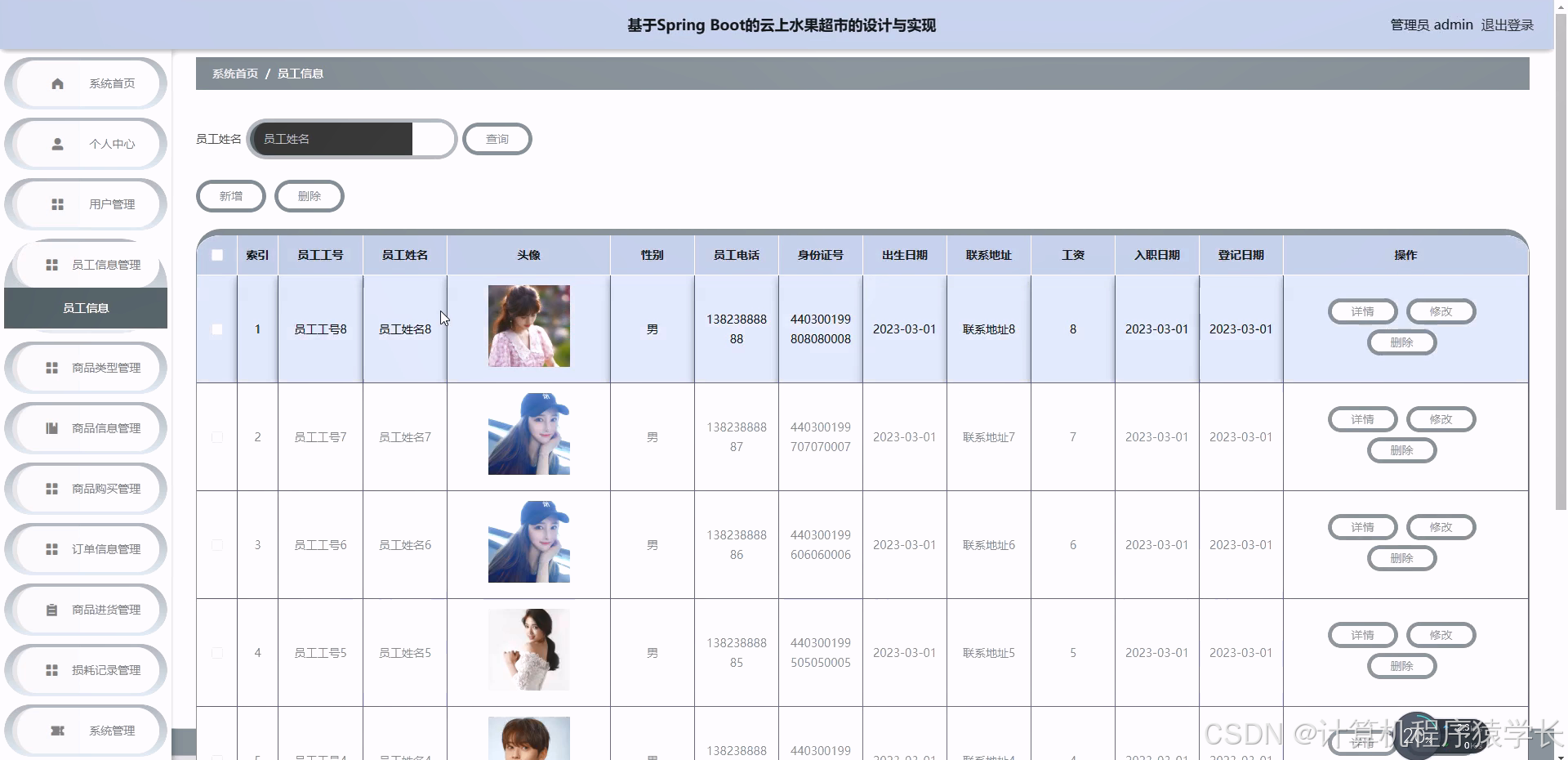
Task: Click 退出登录 link in the header
Action: point(1507,25)
